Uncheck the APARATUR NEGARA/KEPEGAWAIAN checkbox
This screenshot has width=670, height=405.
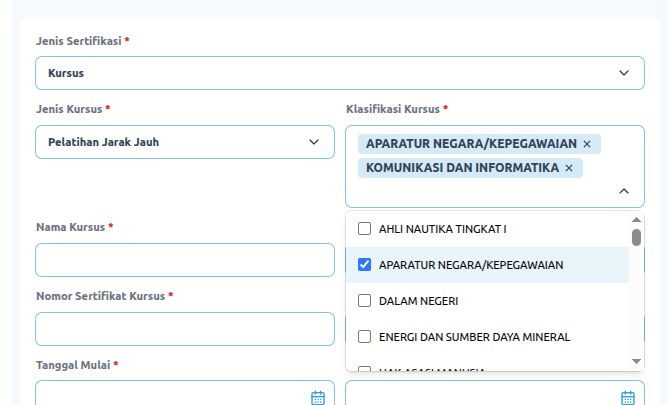click(365, 265)
